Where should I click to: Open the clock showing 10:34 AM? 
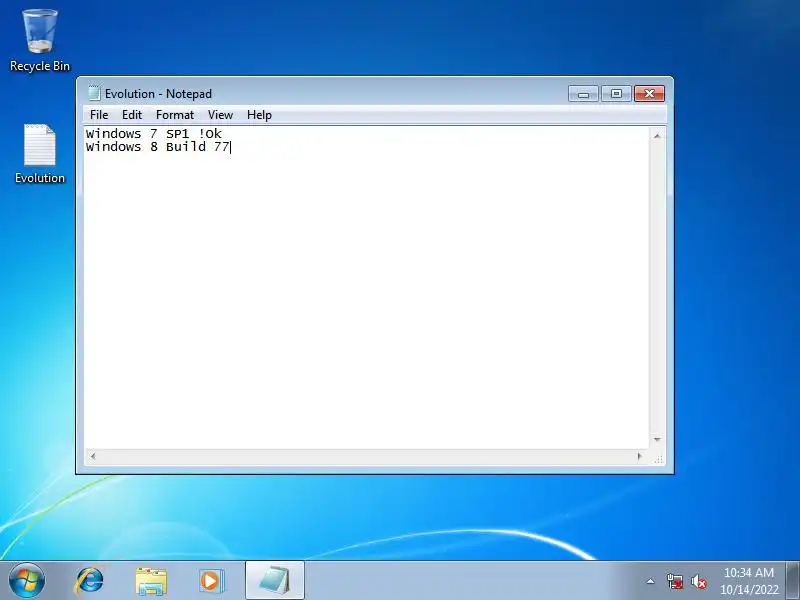(x=749, y=581)
